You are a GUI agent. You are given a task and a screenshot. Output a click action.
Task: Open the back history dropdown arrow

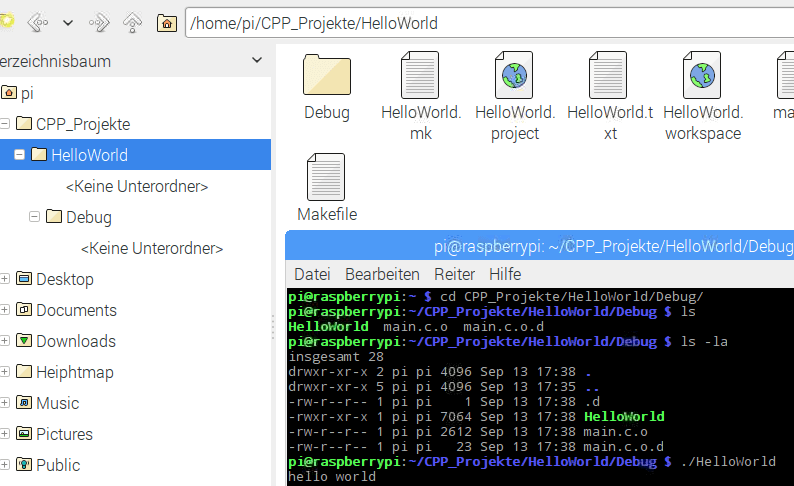(68, 22)
